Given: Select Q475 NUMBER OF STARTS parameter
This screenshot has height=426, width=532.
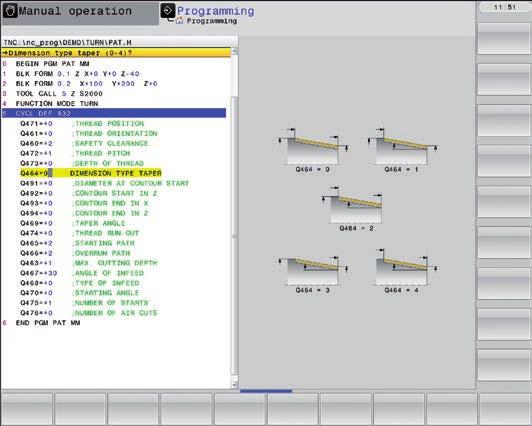Looking at the screenshot, I should coord(84,303).
